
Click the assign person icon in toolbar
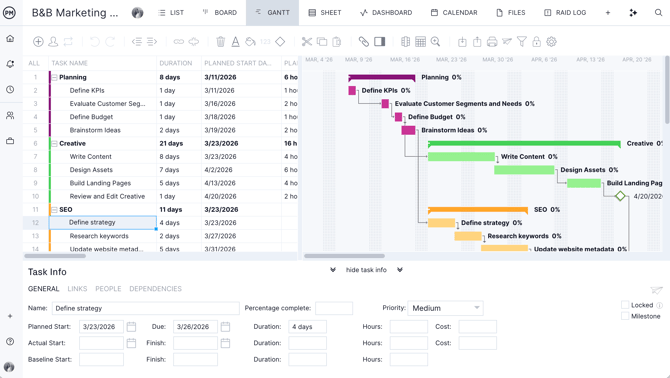coord(53,41)
